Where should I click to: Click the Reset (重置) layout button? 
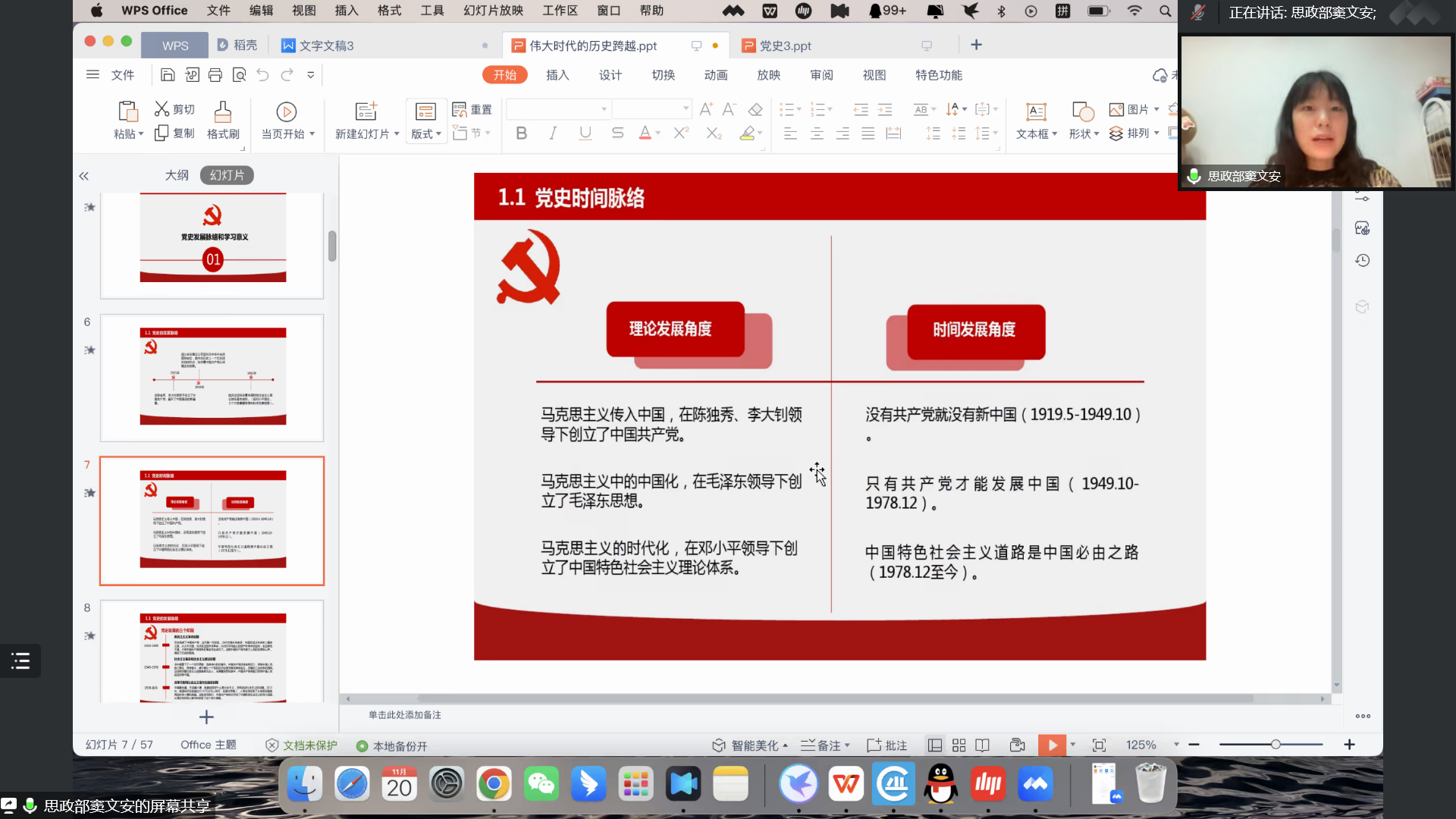(x=472, y=109)
